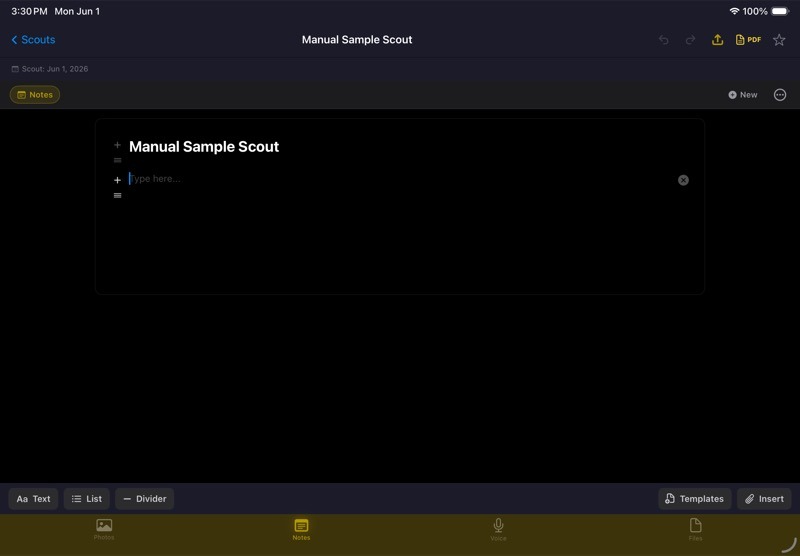Open the Templates picker

694,499
